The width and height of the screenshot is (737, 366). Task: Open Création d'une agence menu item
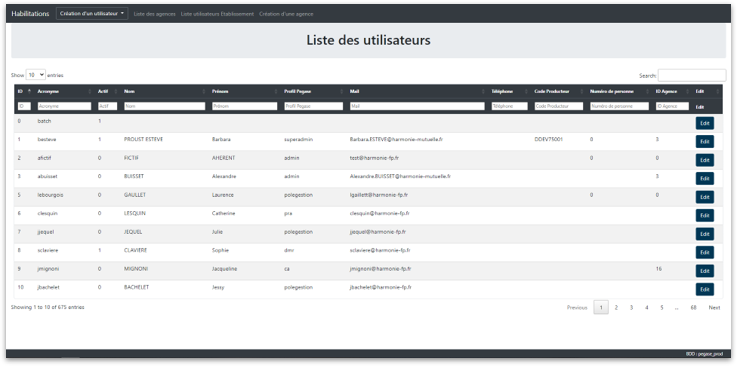point(286,14)
